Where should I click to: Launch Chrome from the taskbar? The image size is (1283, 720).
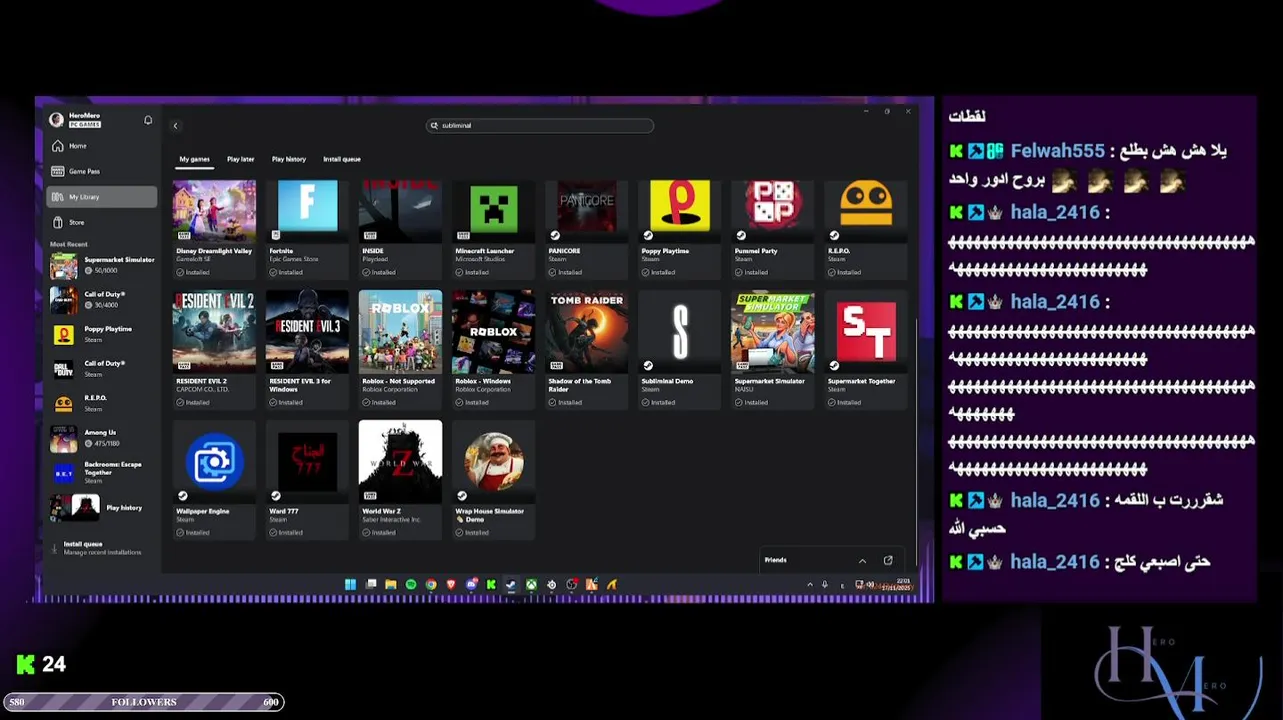pos(431,585)
